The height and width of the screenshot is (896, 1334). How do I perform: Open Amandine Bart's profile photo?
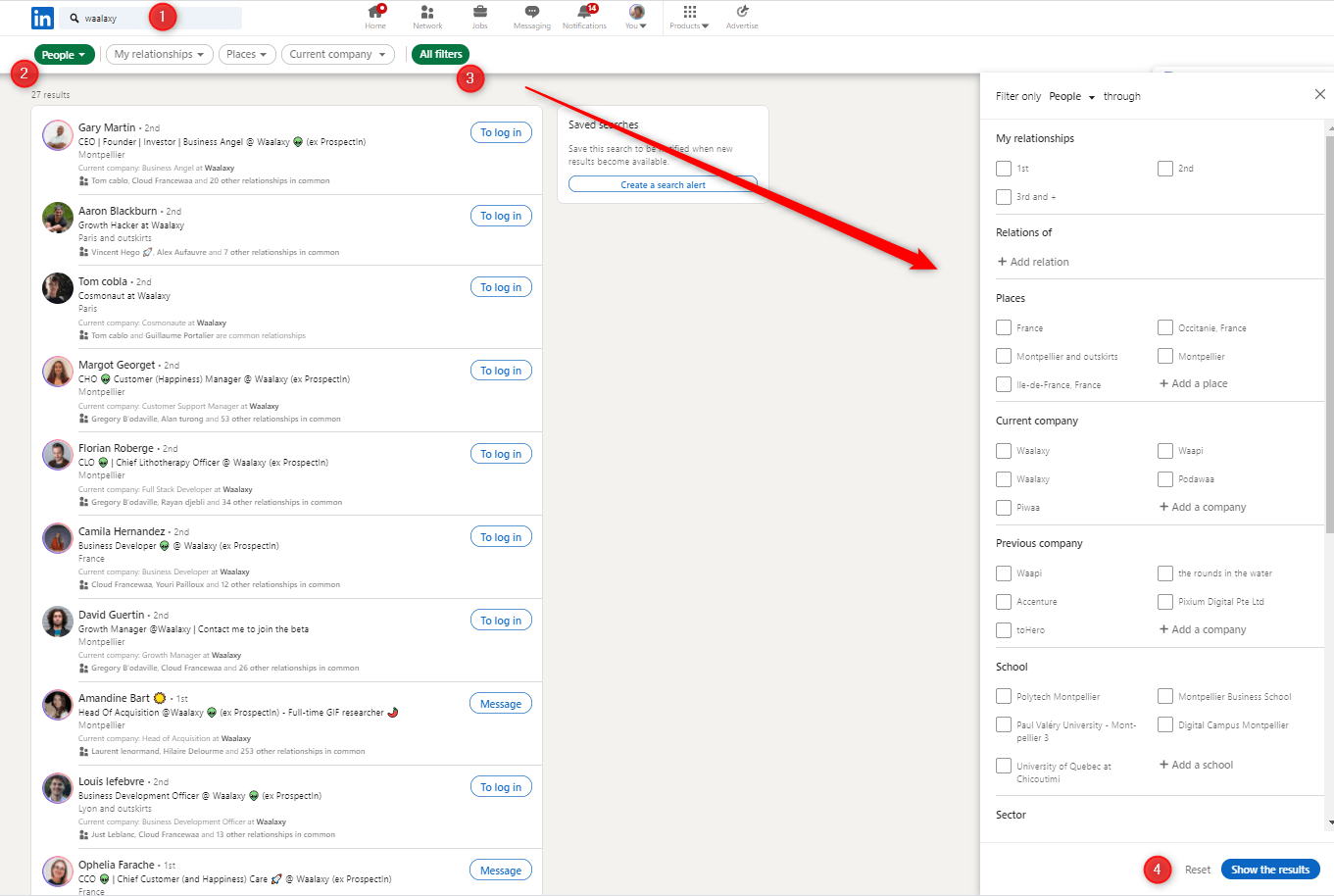point(58,705)
